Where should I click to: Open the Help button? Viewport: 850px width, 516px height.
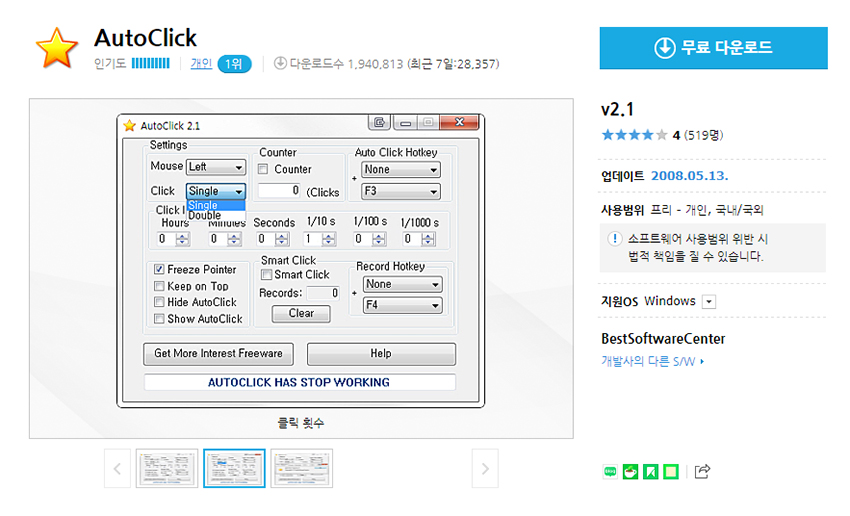pos(381,353)
